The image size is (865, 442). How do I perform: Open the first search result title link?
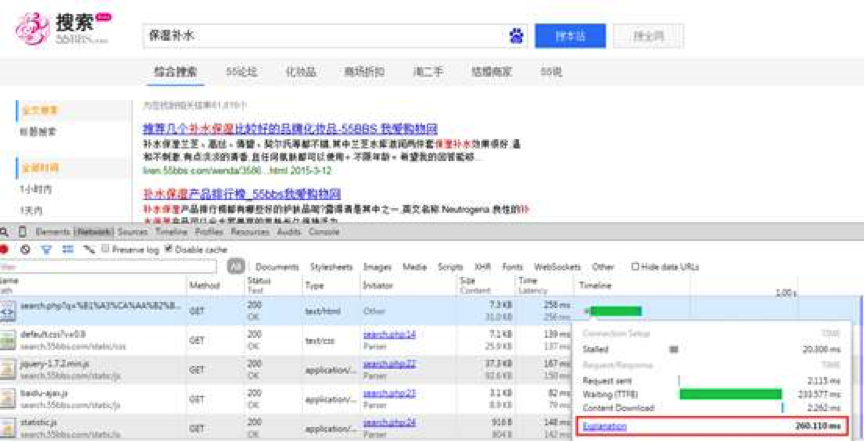pyautogui.click(x=290, y=129)
